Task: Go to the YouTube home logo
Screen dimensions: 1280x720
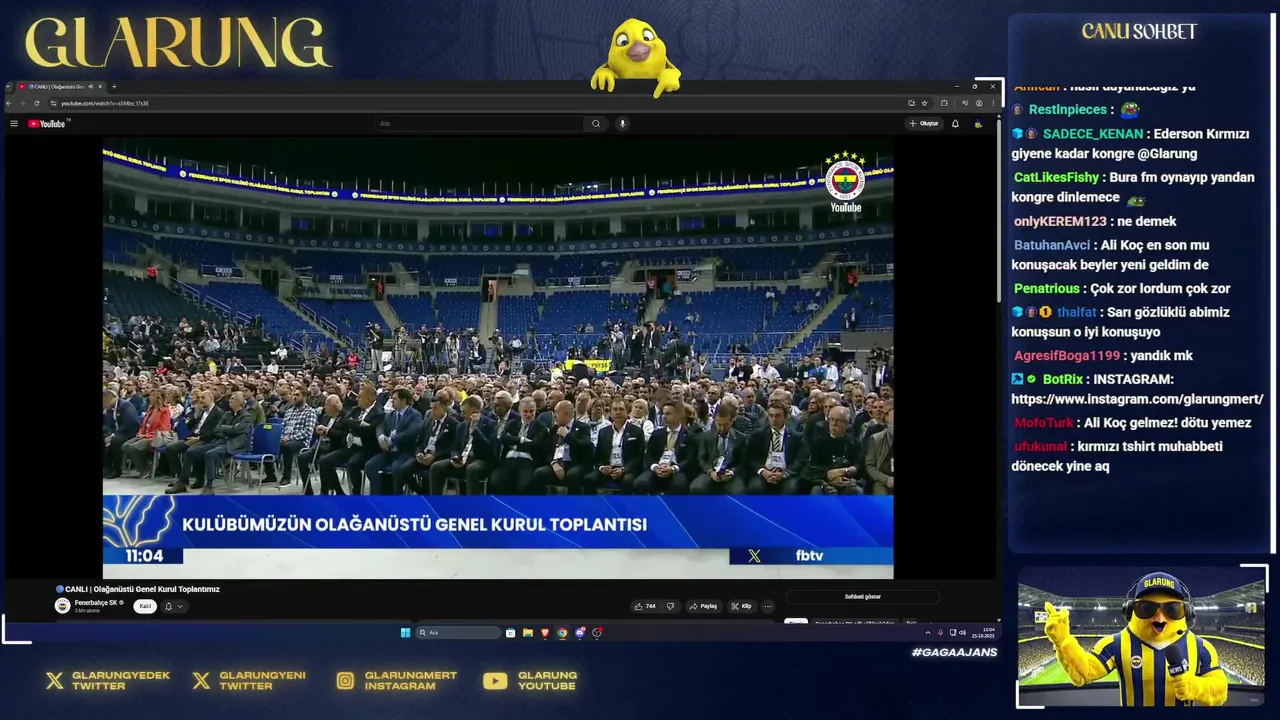Action: click(46, 124)
